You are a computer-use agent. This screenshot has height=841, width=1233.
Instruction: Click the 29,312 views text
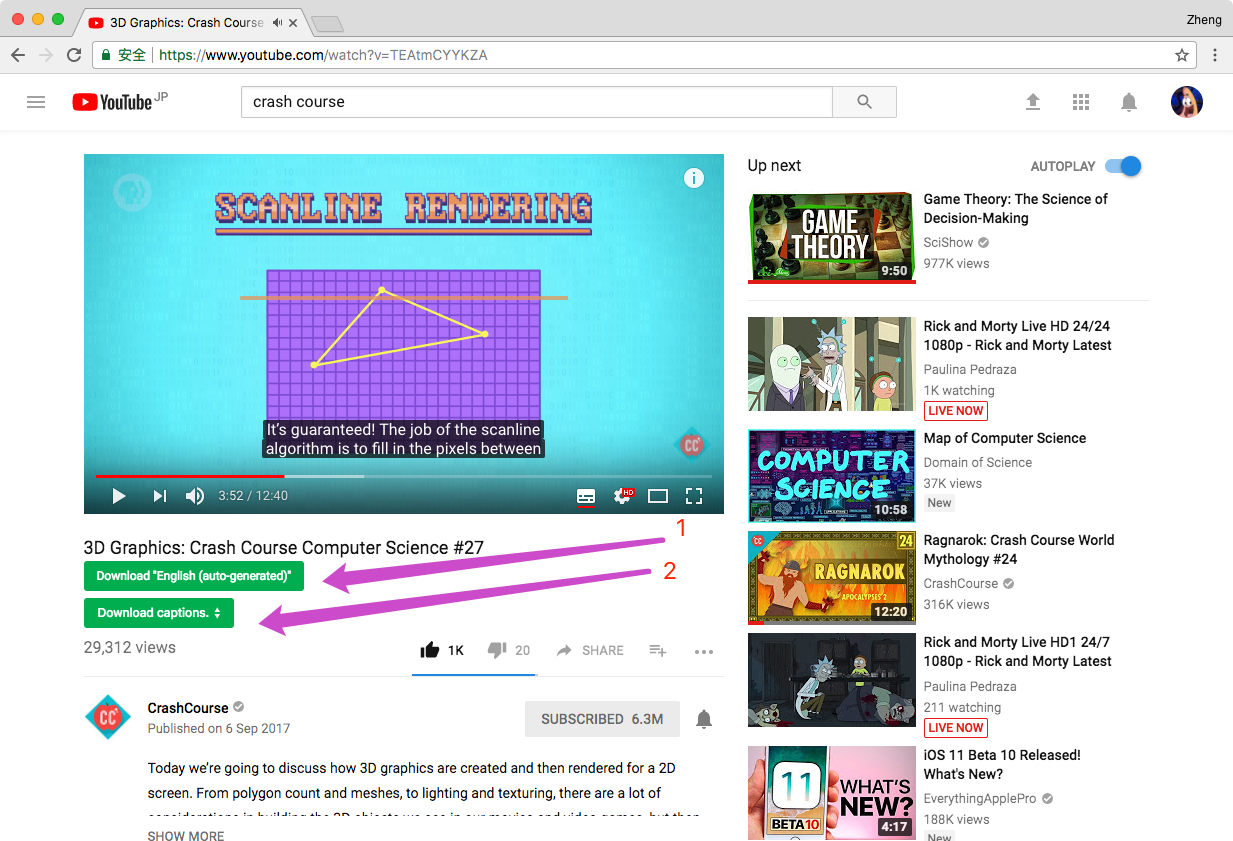pos(130,647)
